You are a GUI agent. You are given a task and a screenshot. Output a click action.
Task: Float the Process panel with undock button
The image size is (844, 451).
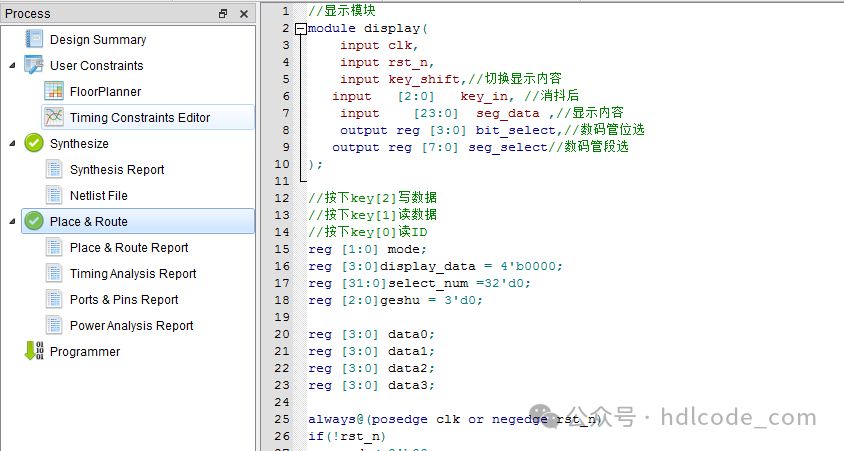point(223,14)
